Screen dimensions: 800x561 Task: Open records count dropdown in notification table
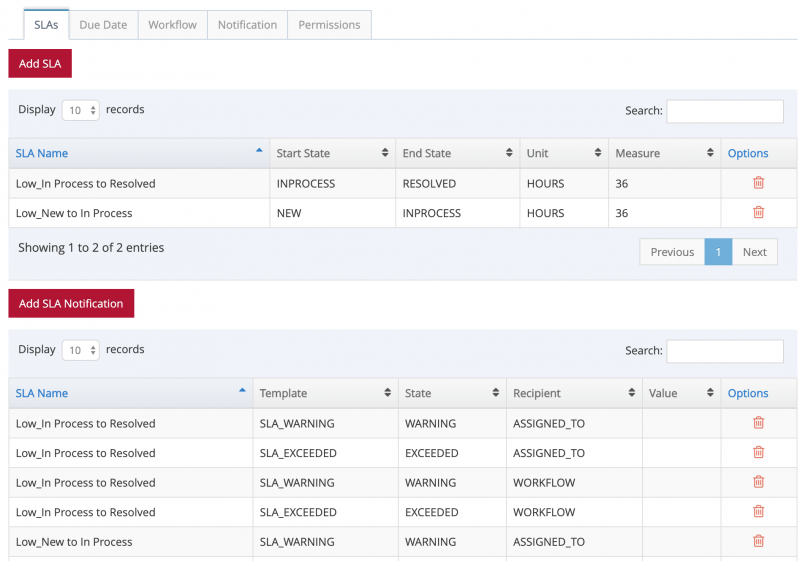(81, 350)
